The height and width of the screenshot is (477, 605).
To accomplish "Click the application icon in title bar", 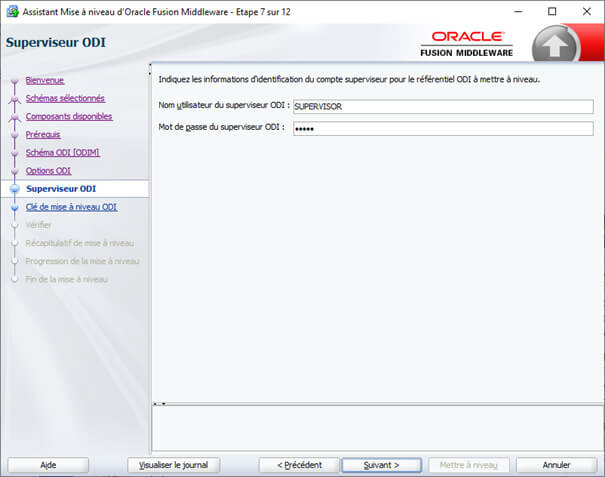I will (x=12, y=12).
